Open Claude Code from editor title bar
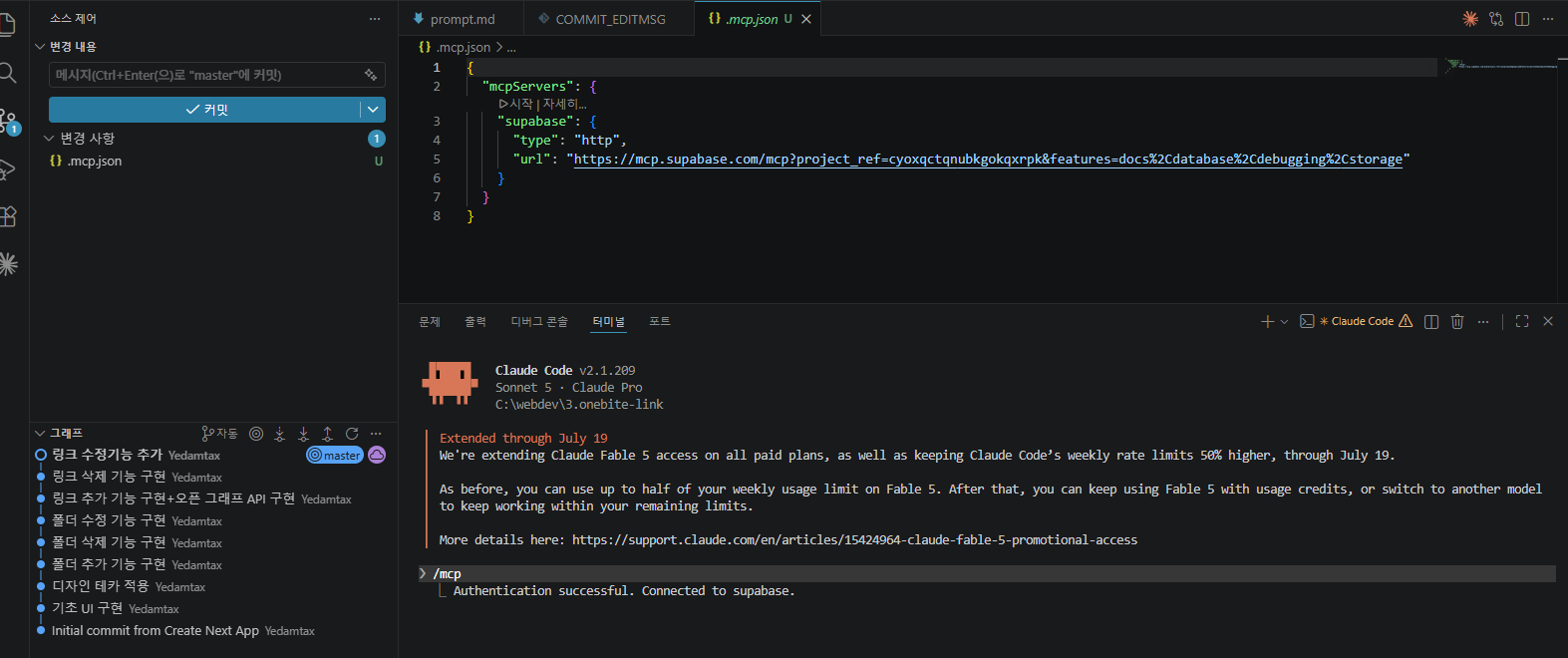Viewport: 1568px width, 658px height. pos(1470,19)
